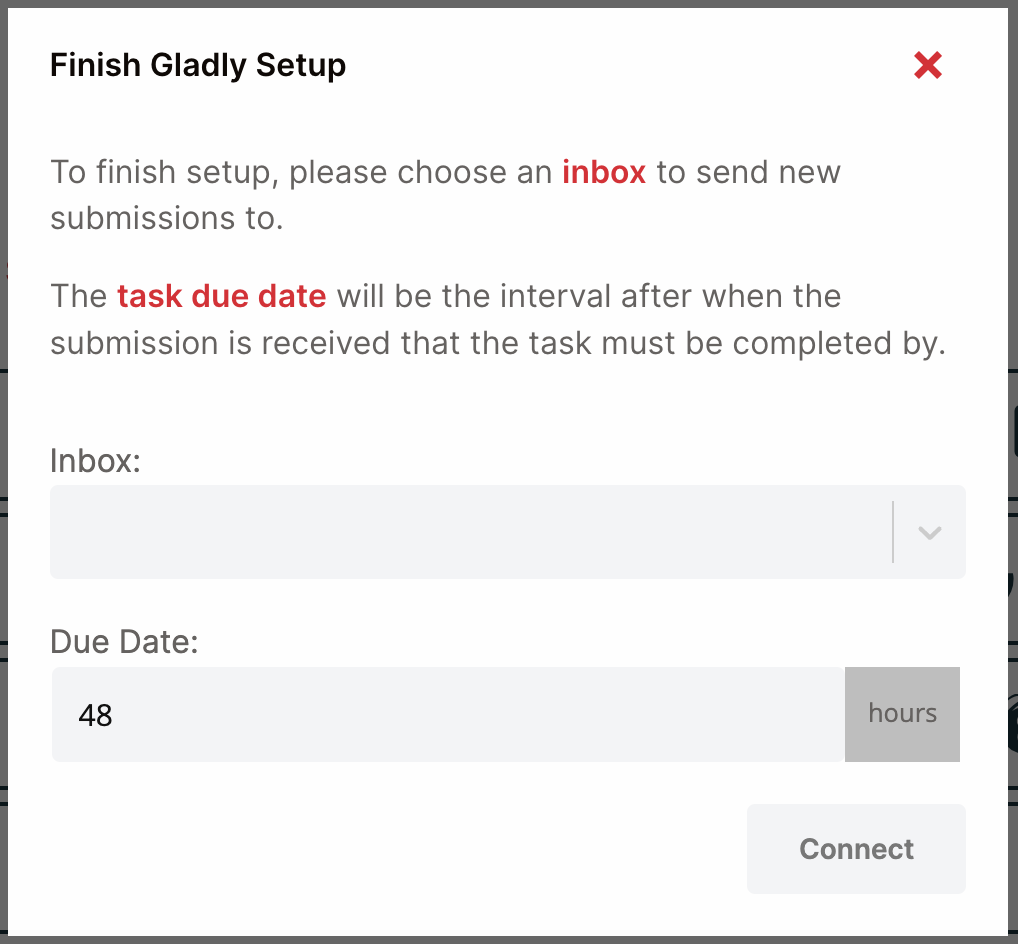Image resolution: width=1018 pixels, height=944 pixels.
Task: Select the number 48 in the Due Date box
Action: click(x=93, y=714)
